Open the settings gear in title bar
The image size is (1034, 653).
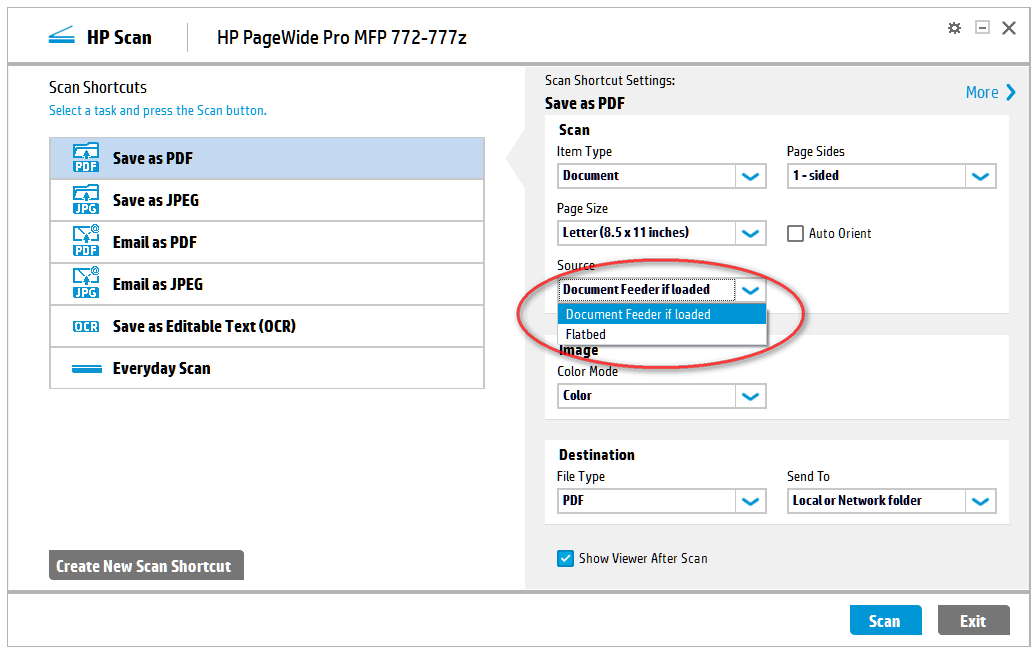click(954, 28)
